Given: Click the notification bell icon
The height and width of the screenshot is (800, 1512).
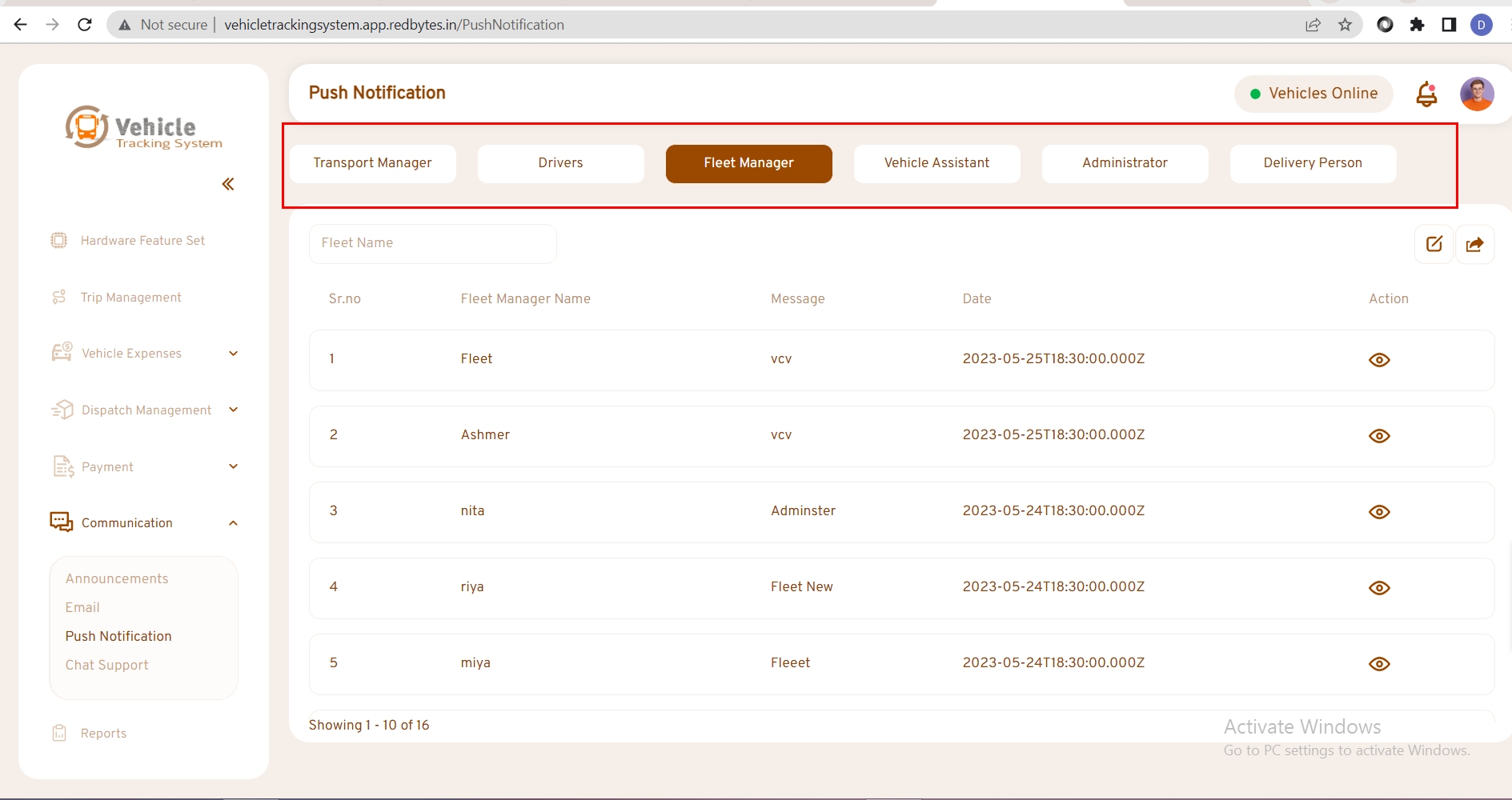Looking at the screenshot, I should click(x=1426, y=94).
